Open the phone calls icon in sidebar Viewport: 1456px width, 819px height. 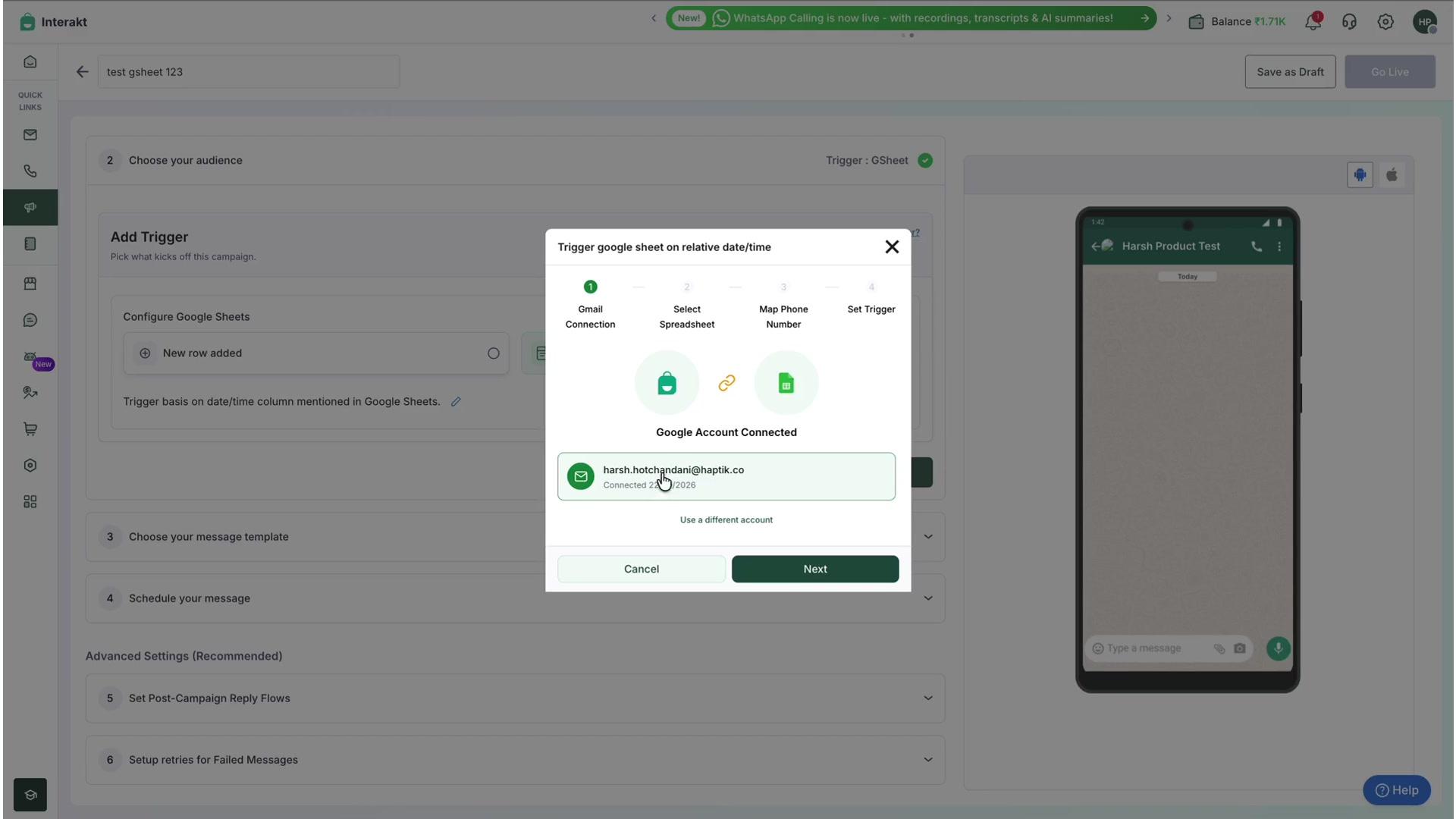(x=30, y=171)
